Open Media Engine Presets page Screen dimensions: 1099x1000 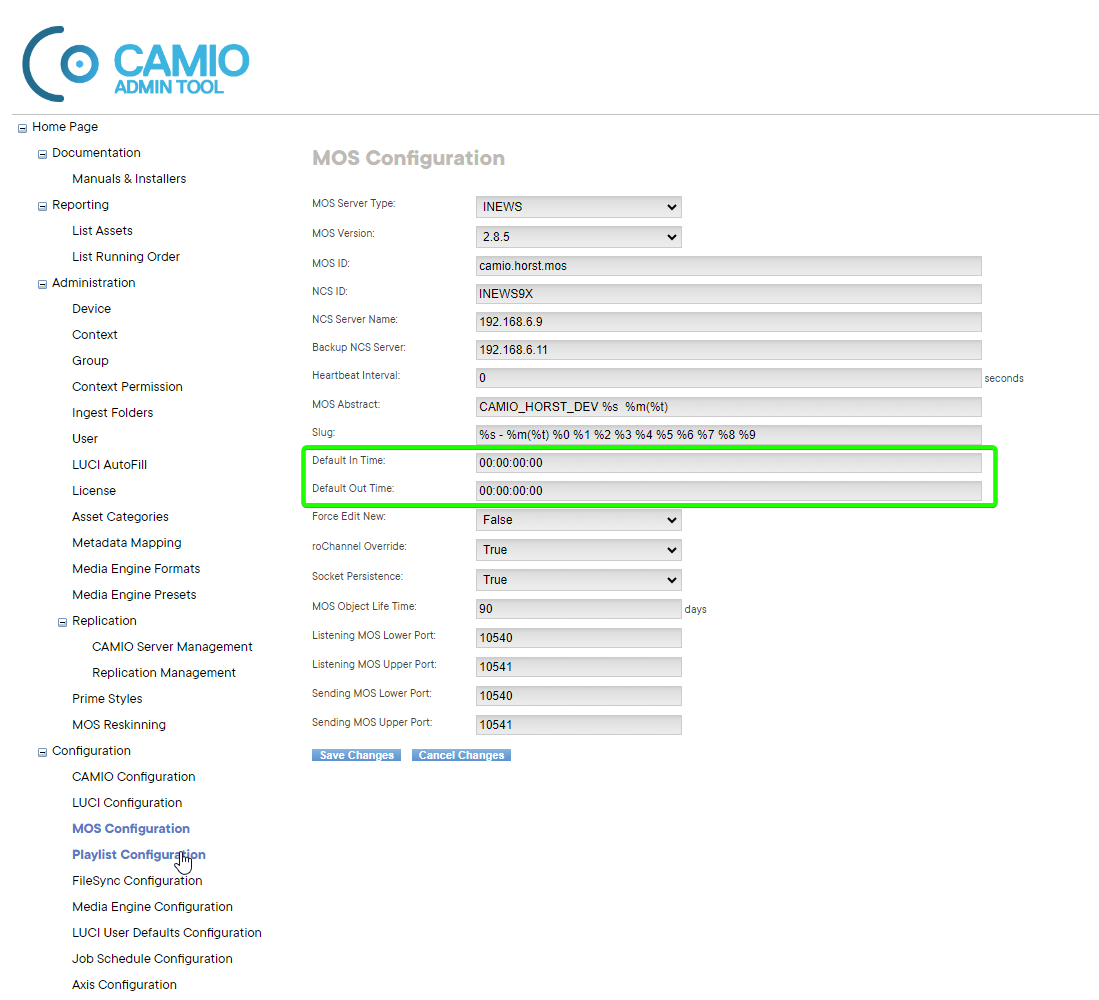coord(134,594)
